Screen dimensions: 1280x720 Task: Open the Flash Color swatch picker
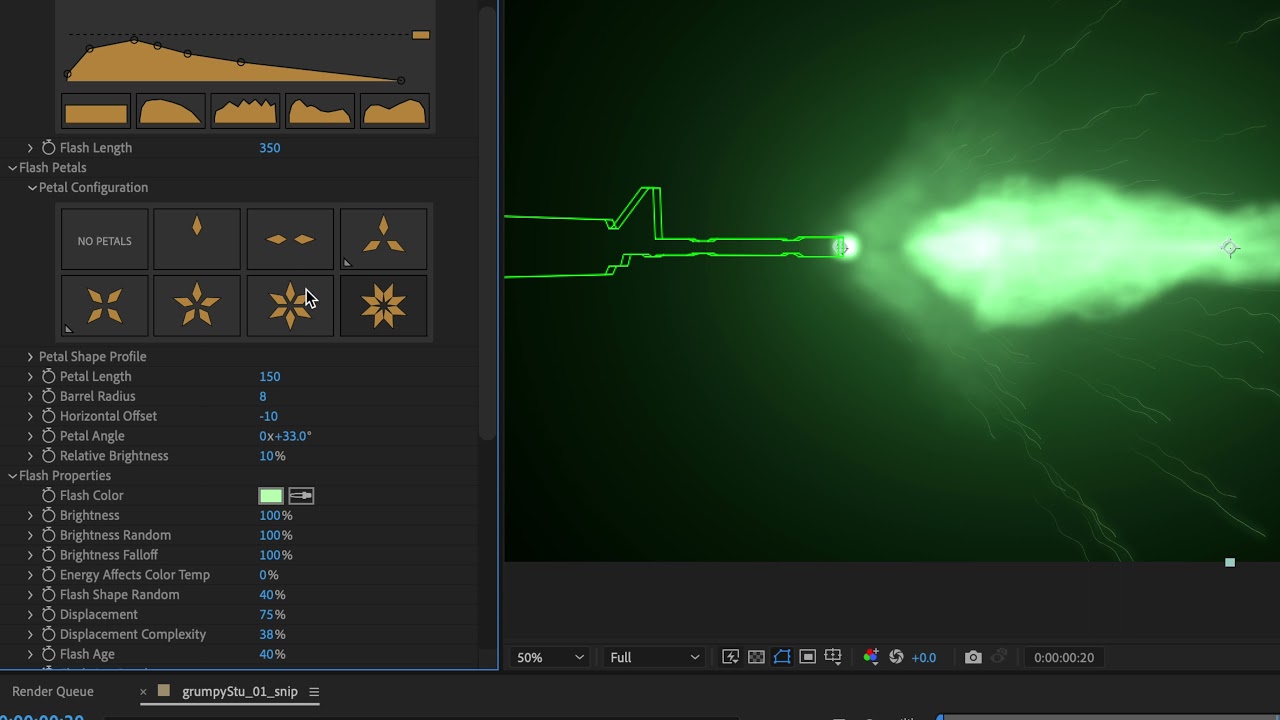271,496
